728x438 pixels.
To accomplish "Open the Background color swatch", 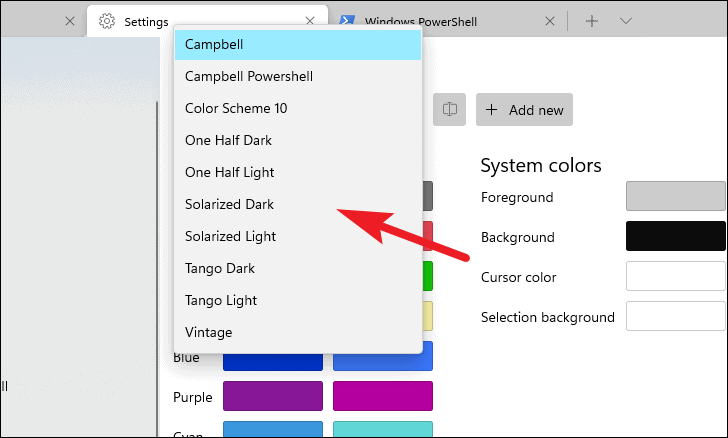I will [676, 236].
